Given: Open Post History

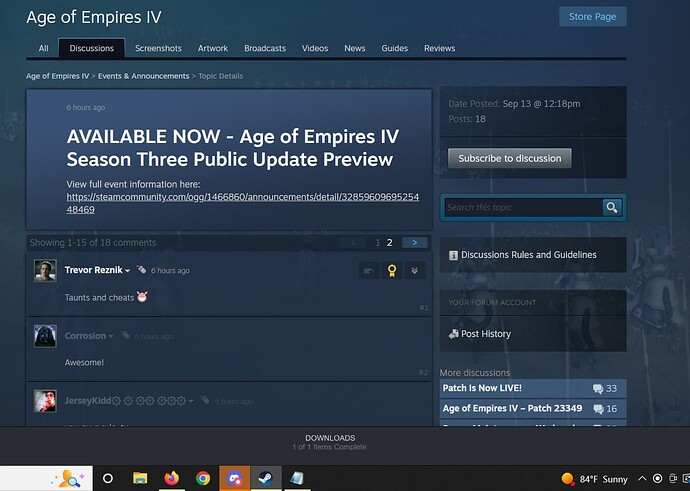Looking at the screenshot, I should click(x=486, y=334).
